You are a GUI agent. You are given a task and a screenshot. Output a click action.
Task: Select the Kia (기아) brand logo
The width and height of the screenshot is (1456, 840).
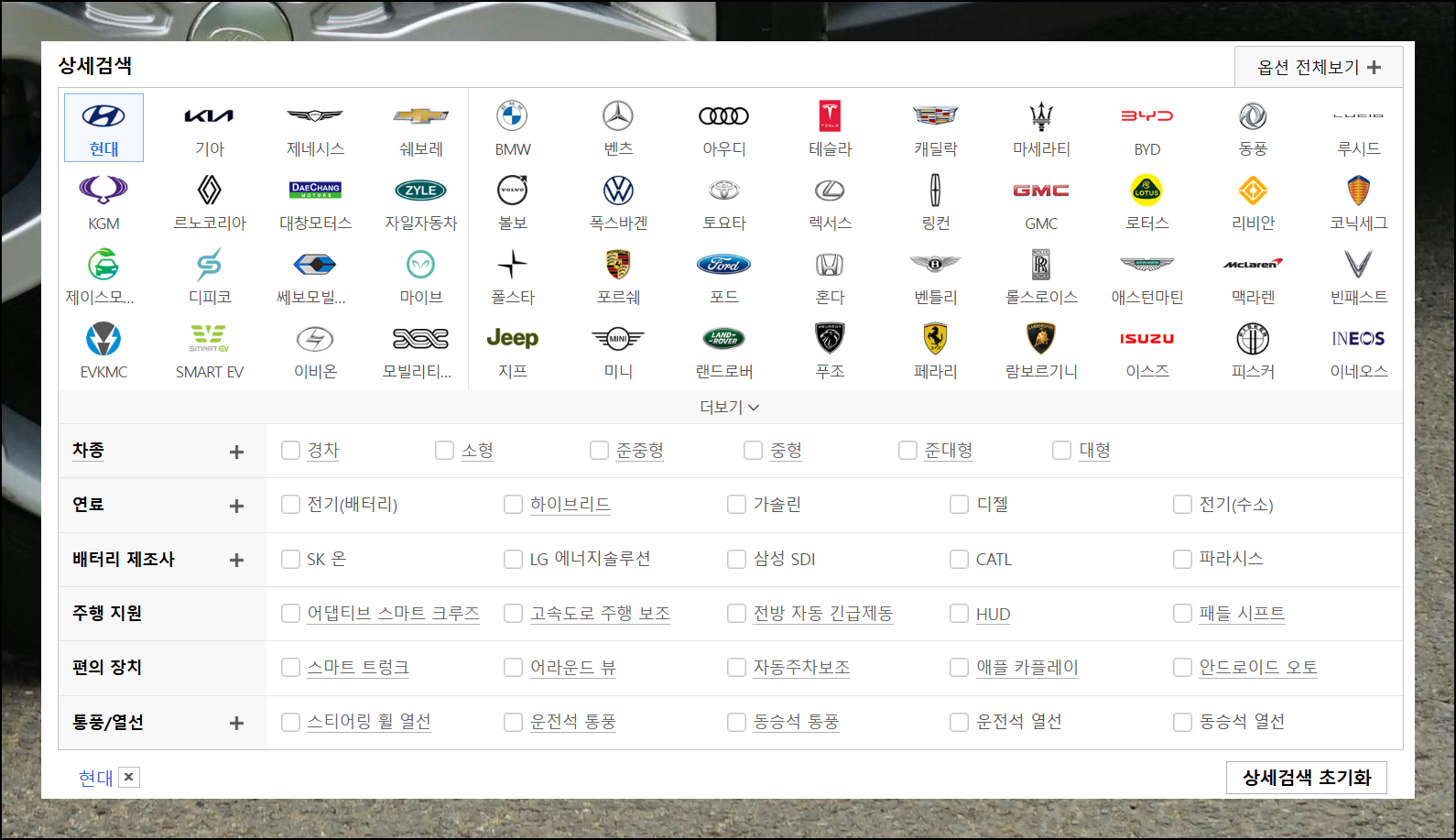coord(209,116)
